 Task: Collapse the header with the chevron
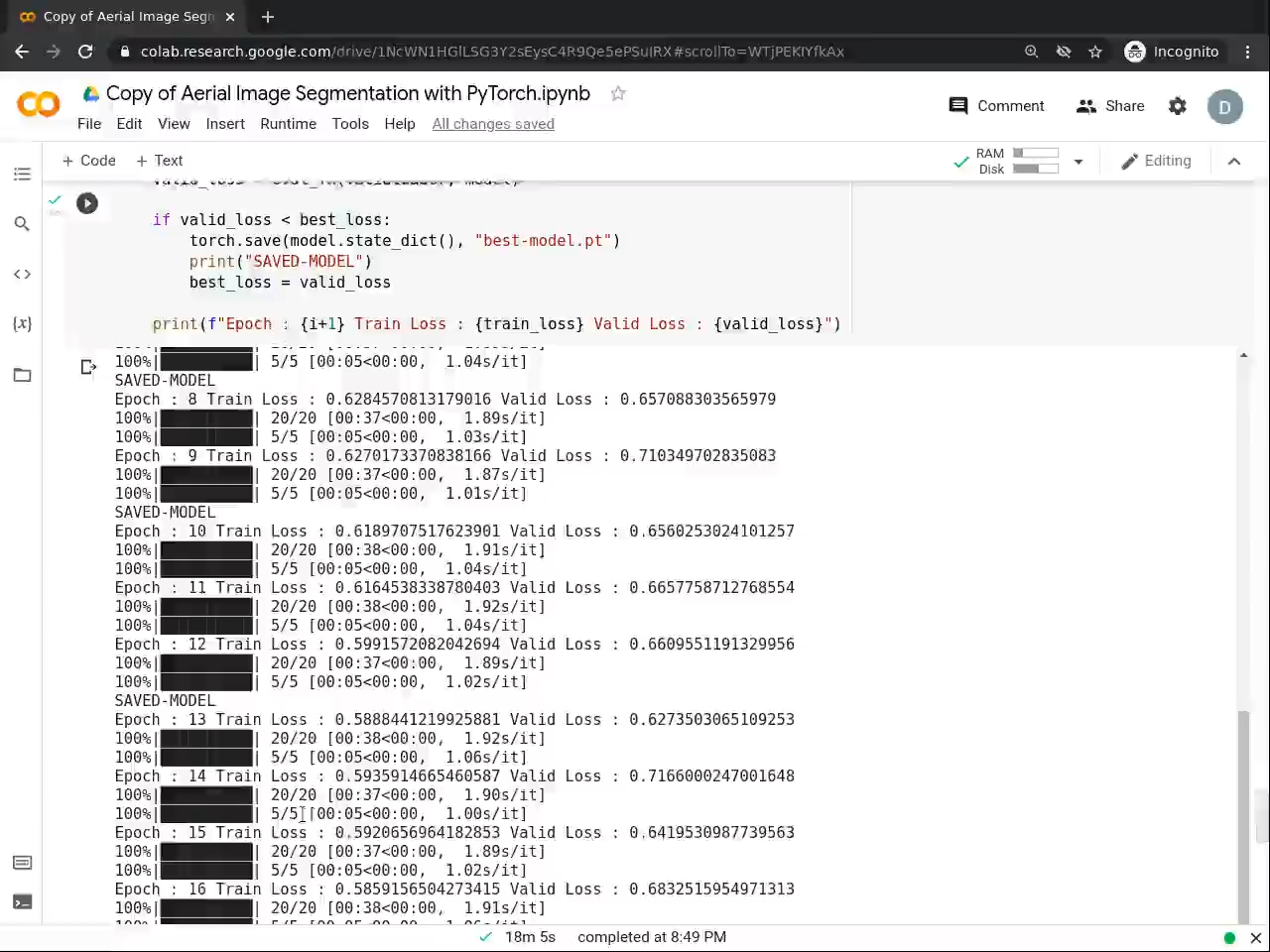click(1234, 162)
